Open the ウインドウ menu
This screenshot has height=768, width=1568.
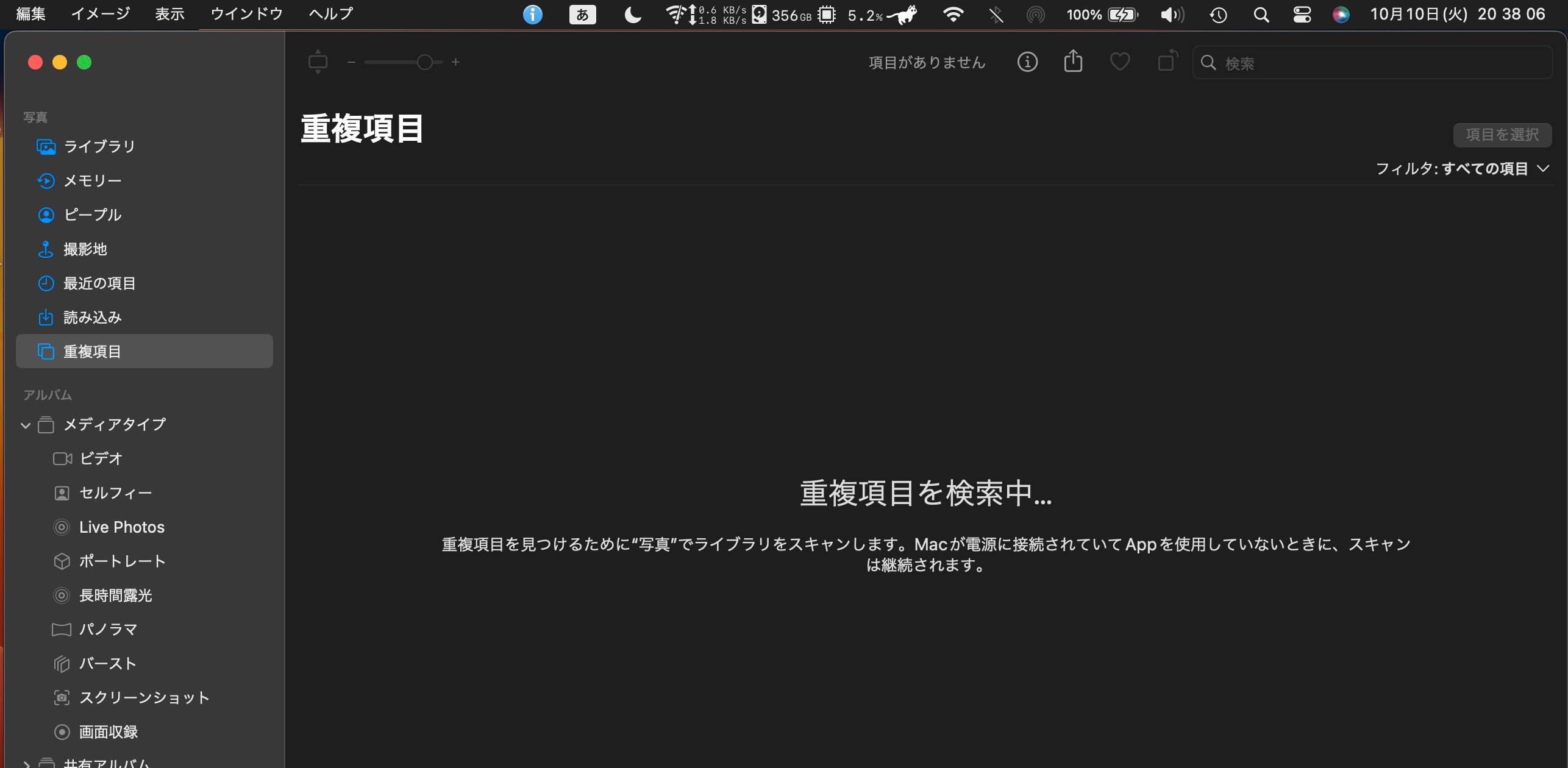click(246, 14)
